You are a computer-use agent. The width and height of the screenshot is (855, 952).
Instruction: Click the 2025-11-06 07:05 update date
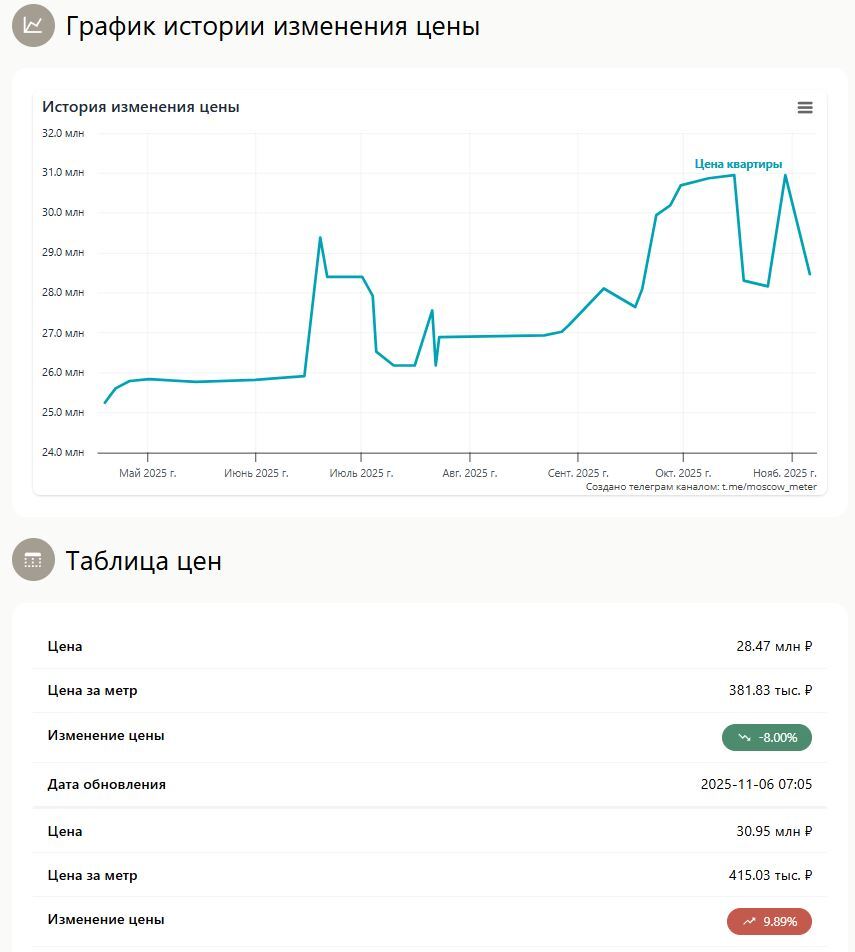(756, 785)
